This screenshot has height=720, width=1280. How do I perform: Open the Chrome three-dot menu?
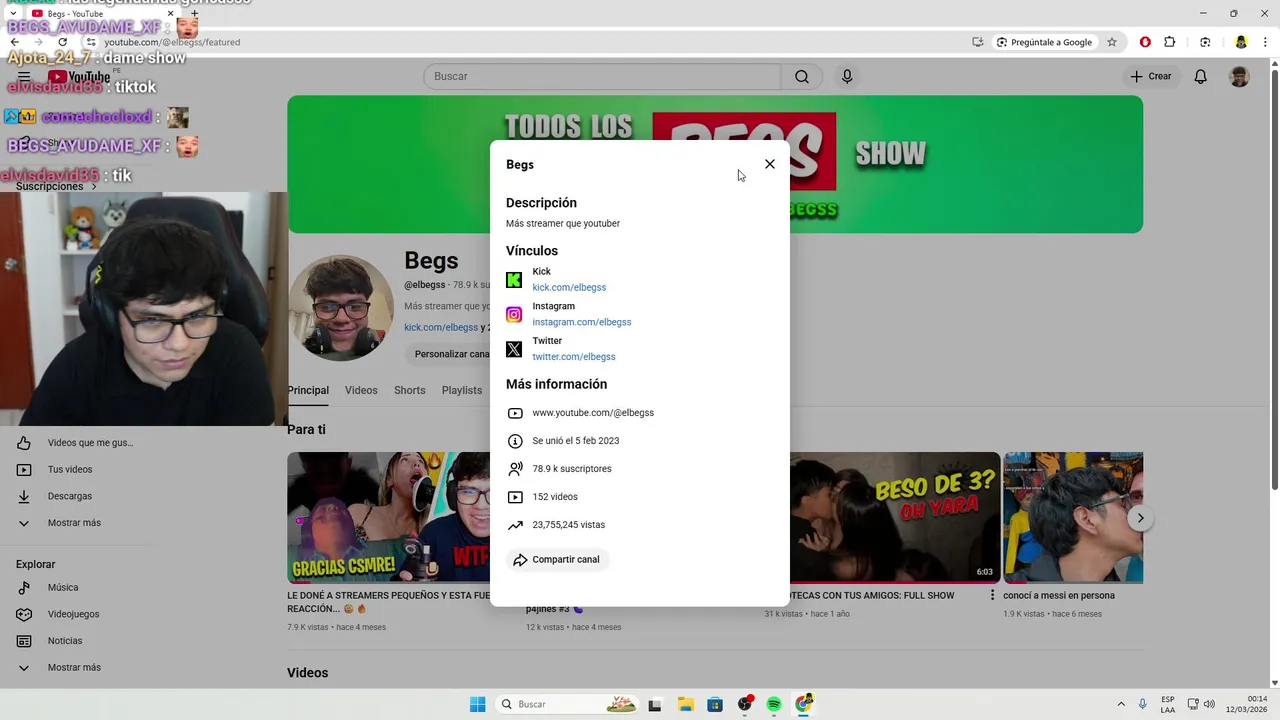pyautogui.click(x=1266, y=42)
